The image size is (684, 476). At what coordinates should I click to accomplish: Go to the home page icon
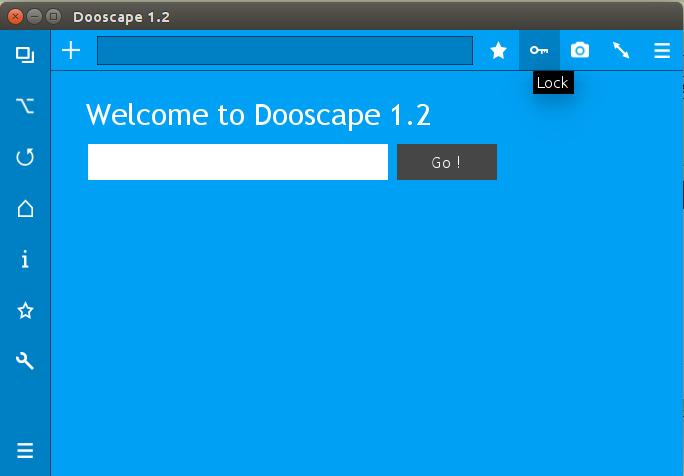coord(25,209)
